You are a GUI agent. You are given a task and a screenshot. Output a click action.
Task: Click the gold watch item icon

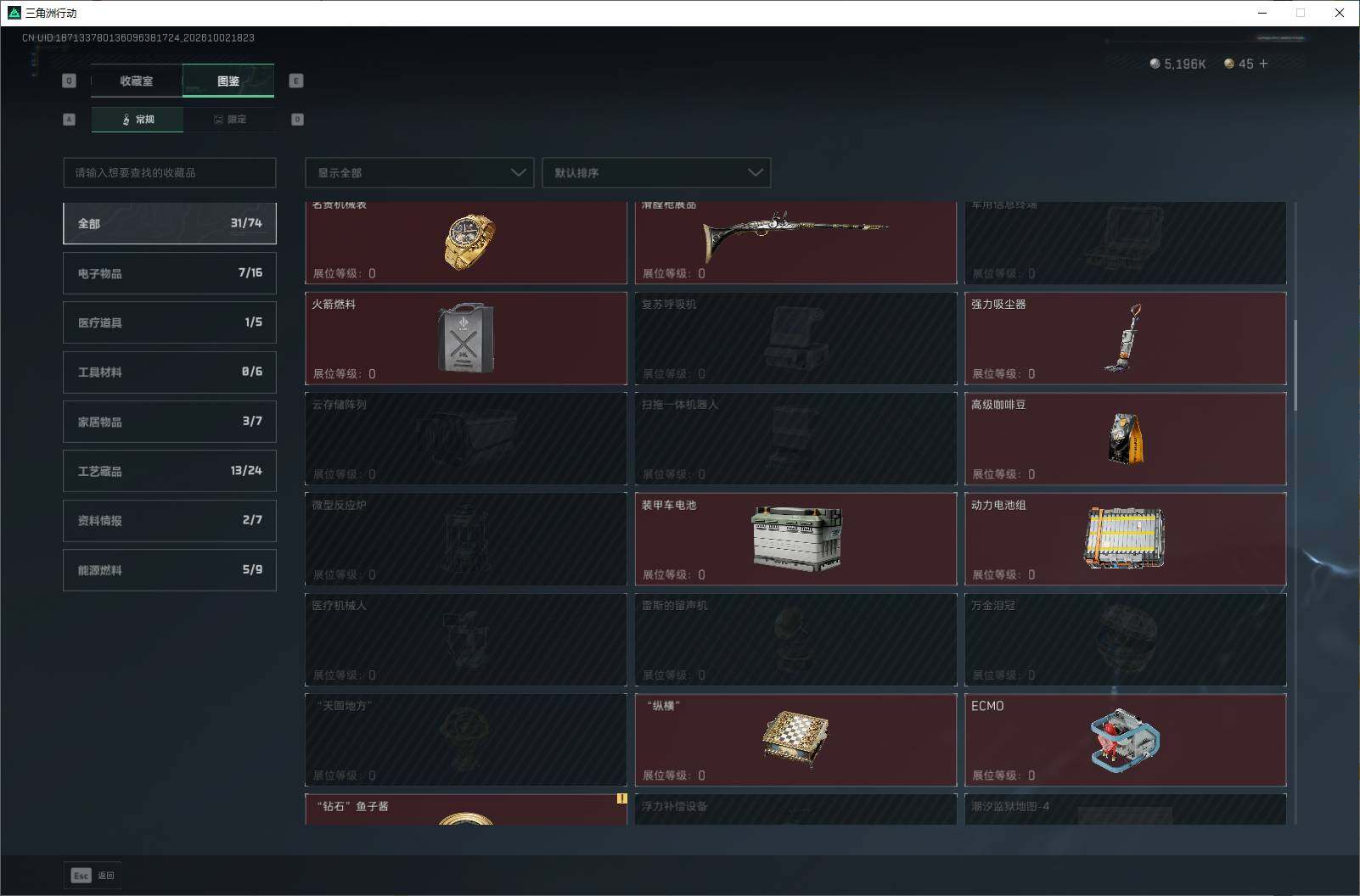tap(469, 242)
